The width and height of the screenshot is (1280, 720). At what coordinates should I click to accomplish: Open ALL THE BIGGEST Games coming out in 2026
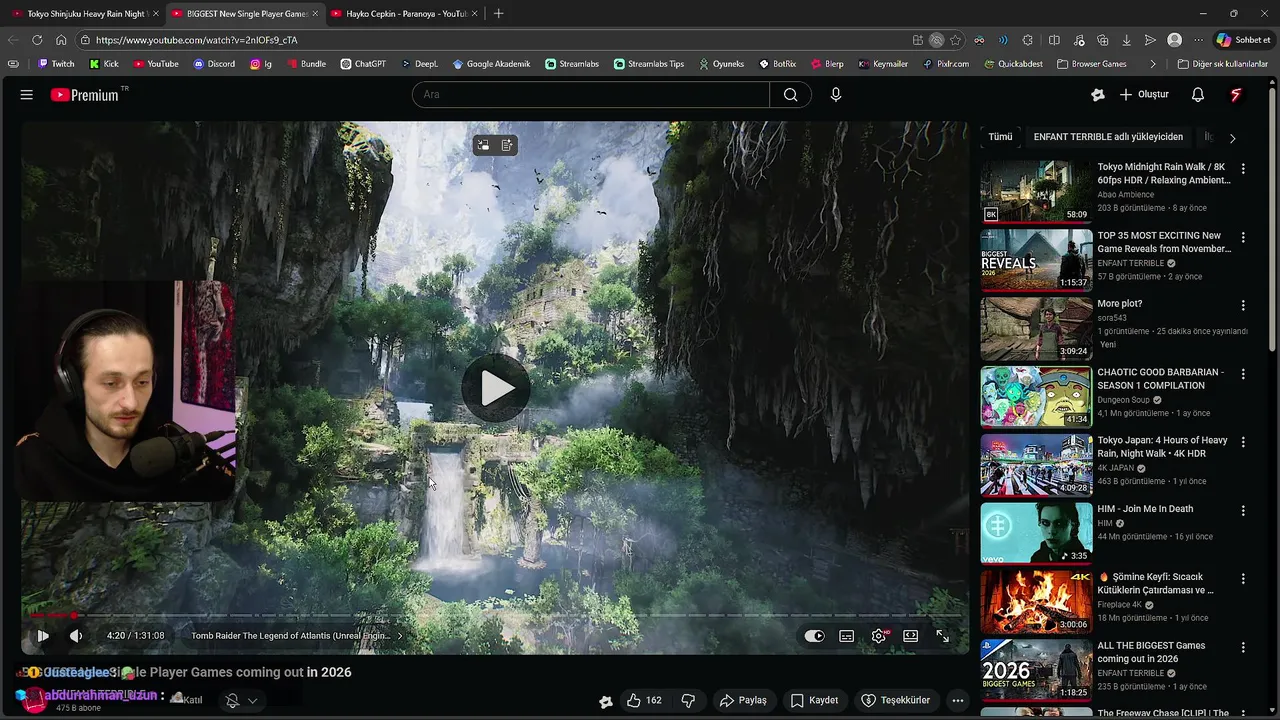pos(1151,652)
